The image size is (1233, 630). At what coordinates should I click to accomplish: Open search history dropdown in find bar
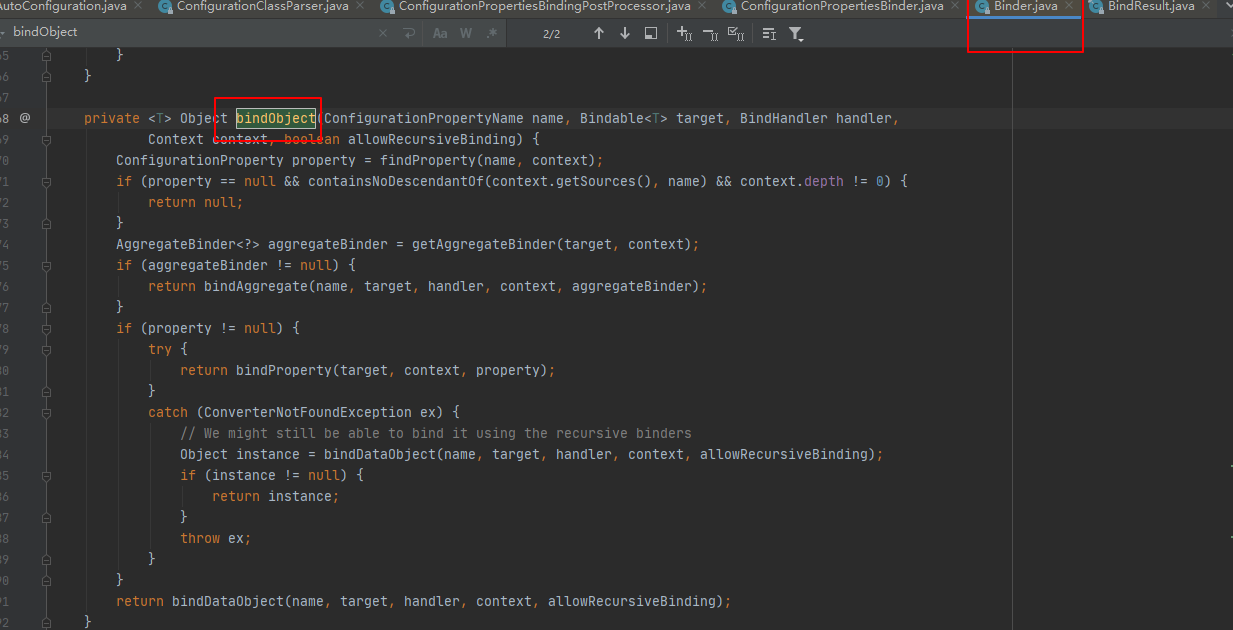pos(3,33)
